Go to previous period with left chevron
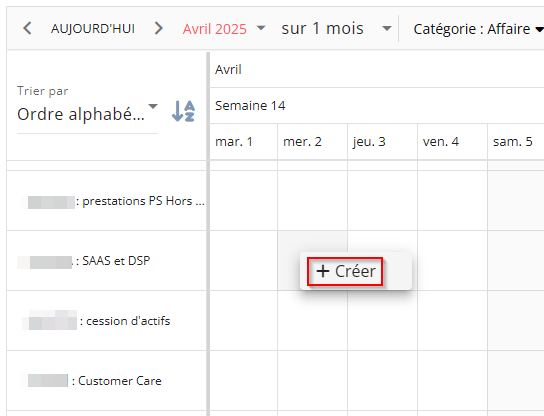 [27, 28]
